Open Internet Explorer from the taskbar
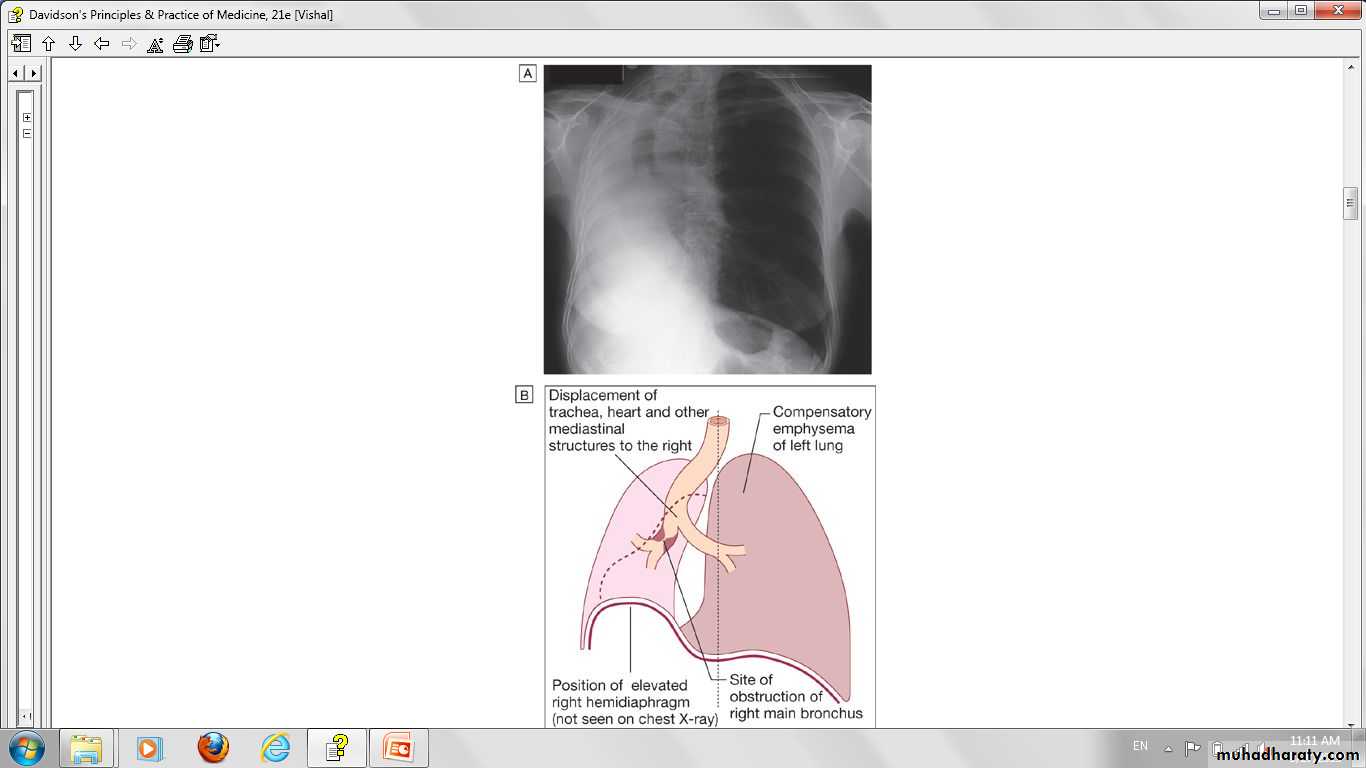 click(x=275, y=748)
